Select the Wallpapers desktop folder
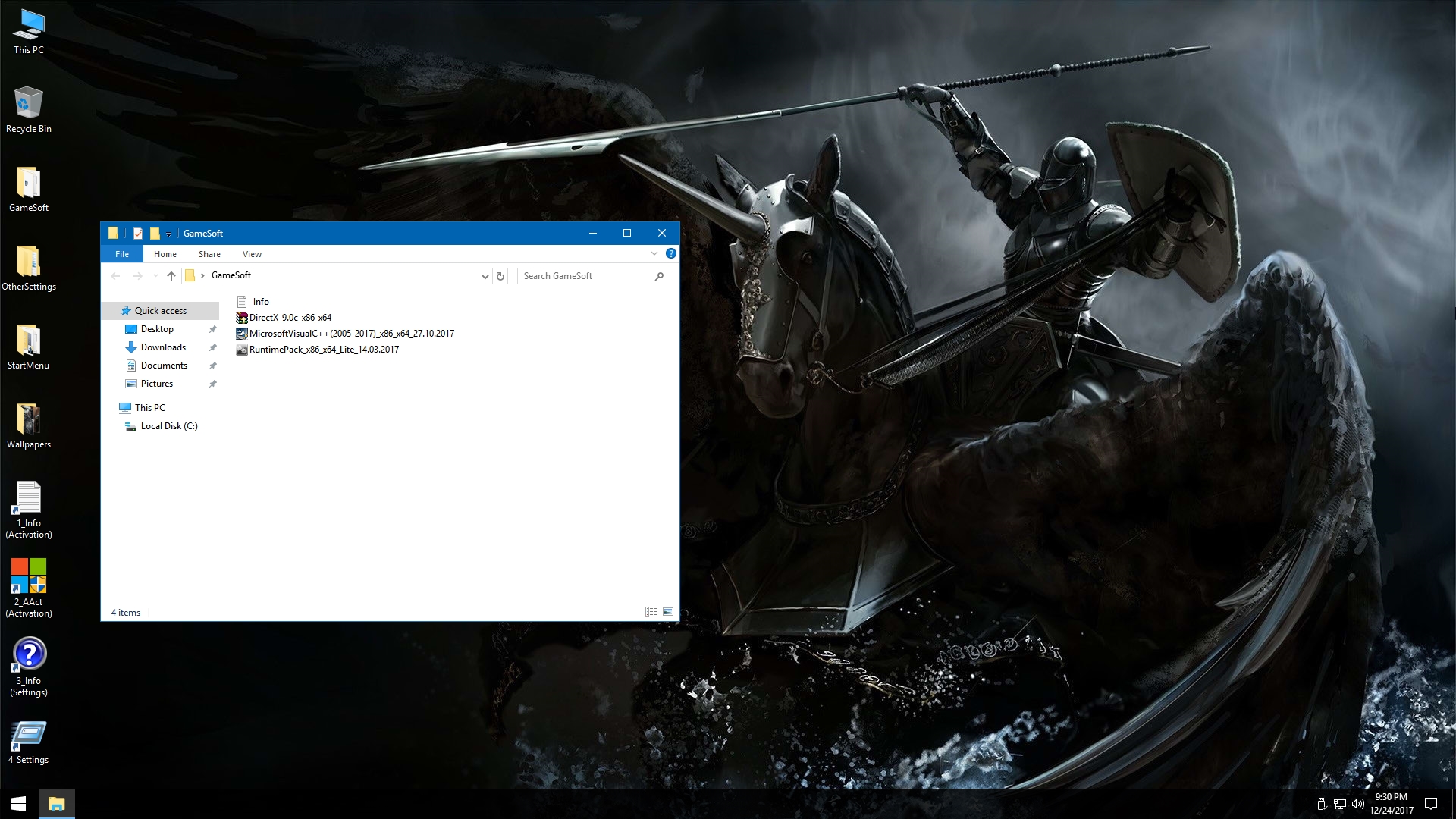This screenshot has width=1456, height=819. click(x=29, y=426)
